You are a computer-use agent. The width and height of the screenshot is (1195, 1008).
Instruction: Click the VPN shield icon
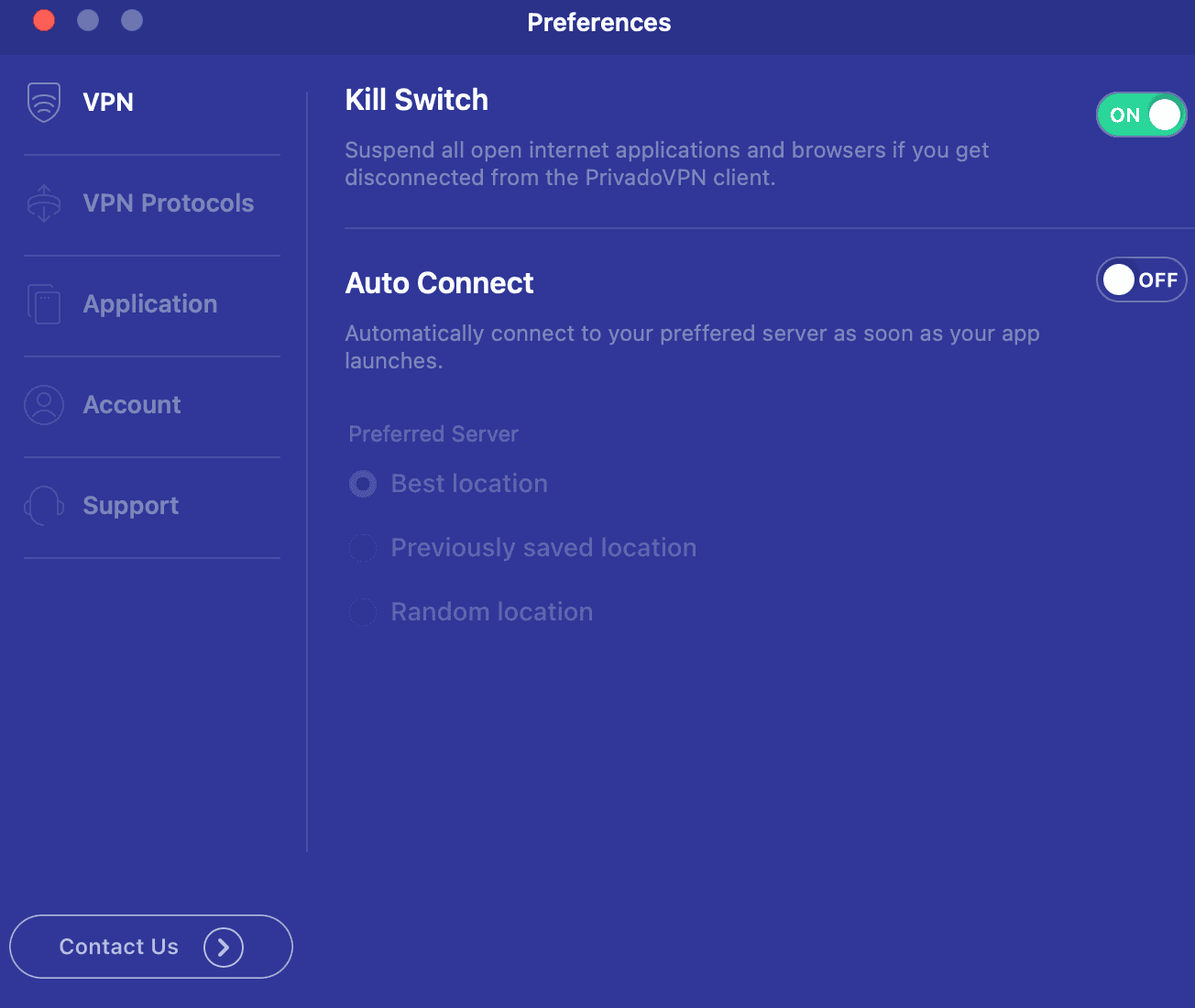(x=44, y=102)
